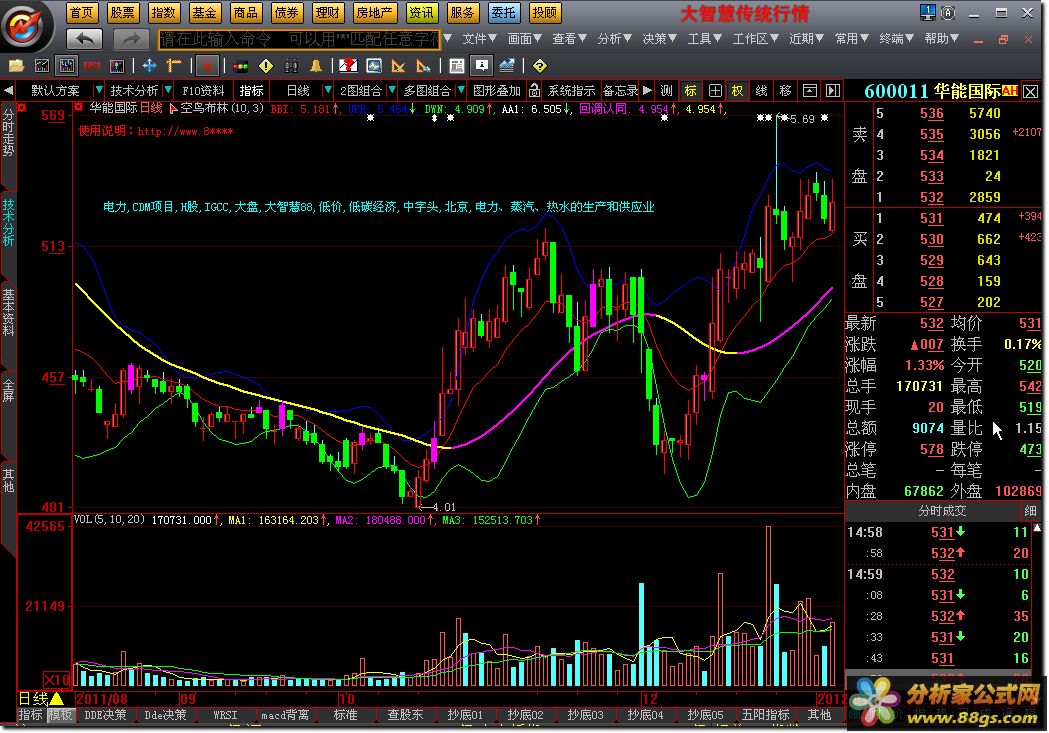
Task: Open the news page layout icon
Action: click(x=457, y=66)
